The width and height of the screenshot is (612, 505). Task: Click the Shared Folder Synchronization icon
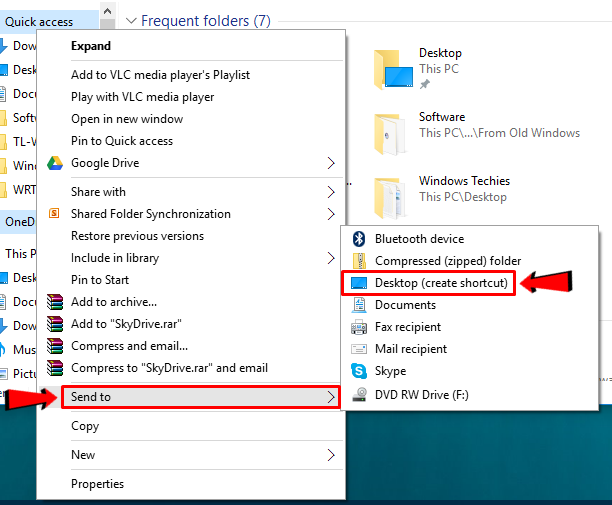tap(54, 213)
